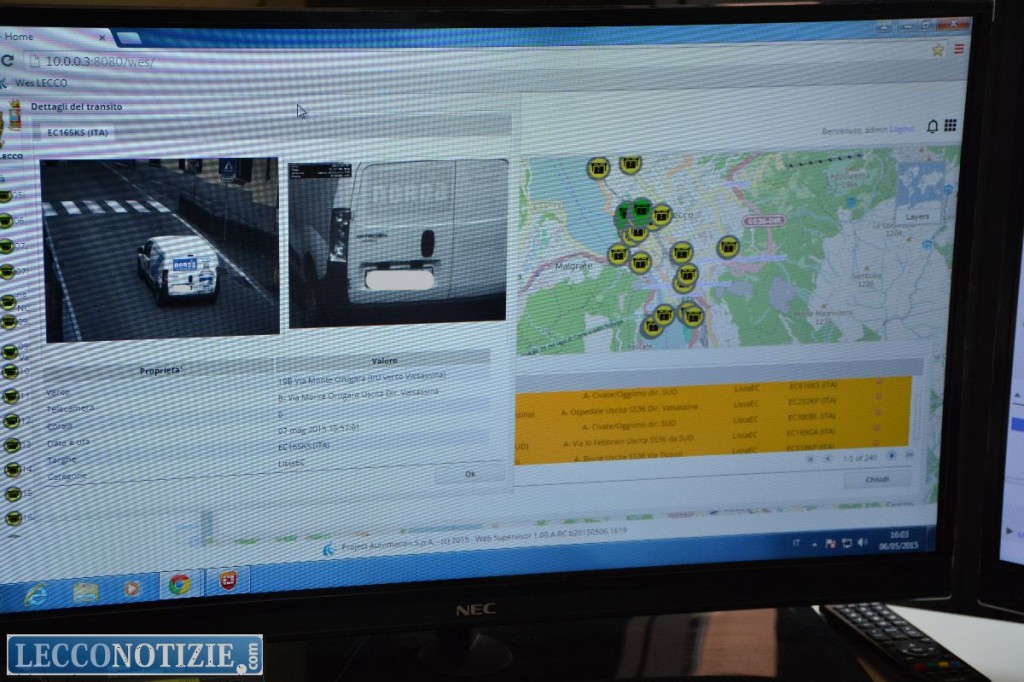
Task: Open the Chrome menu icon
Action: (959, 49)
